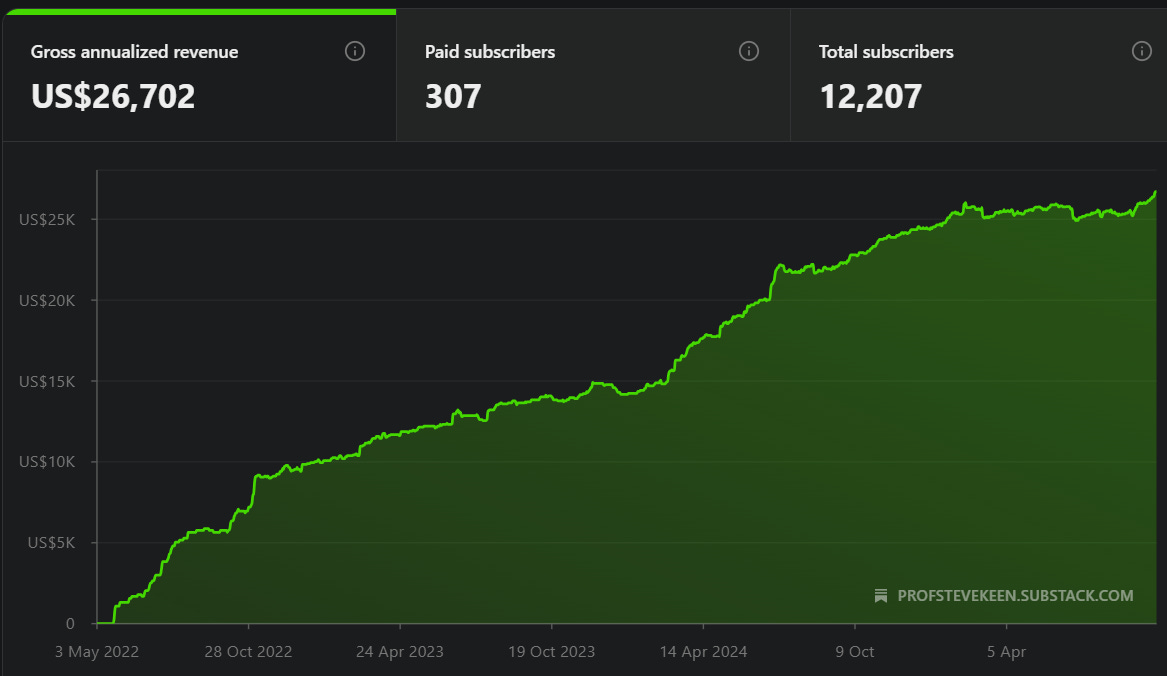Click the US$25K y-axis label
Screen dimensions: 1167x676
(47, 220)
